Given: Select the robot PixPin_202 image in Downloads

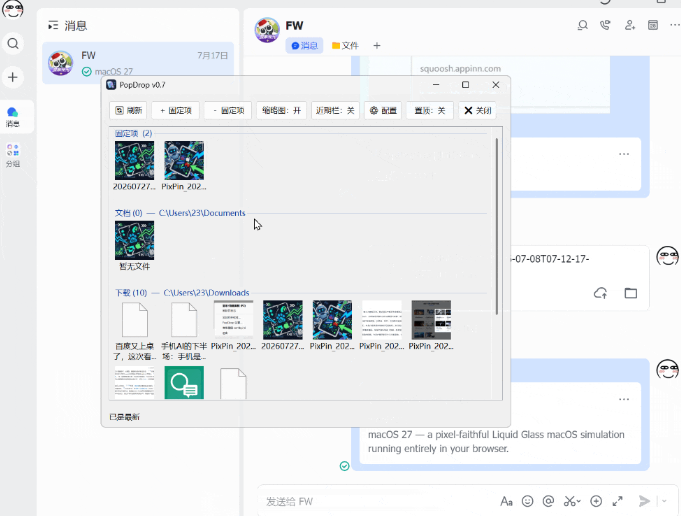Looking at the screenshot, I should tap(332, 325).
